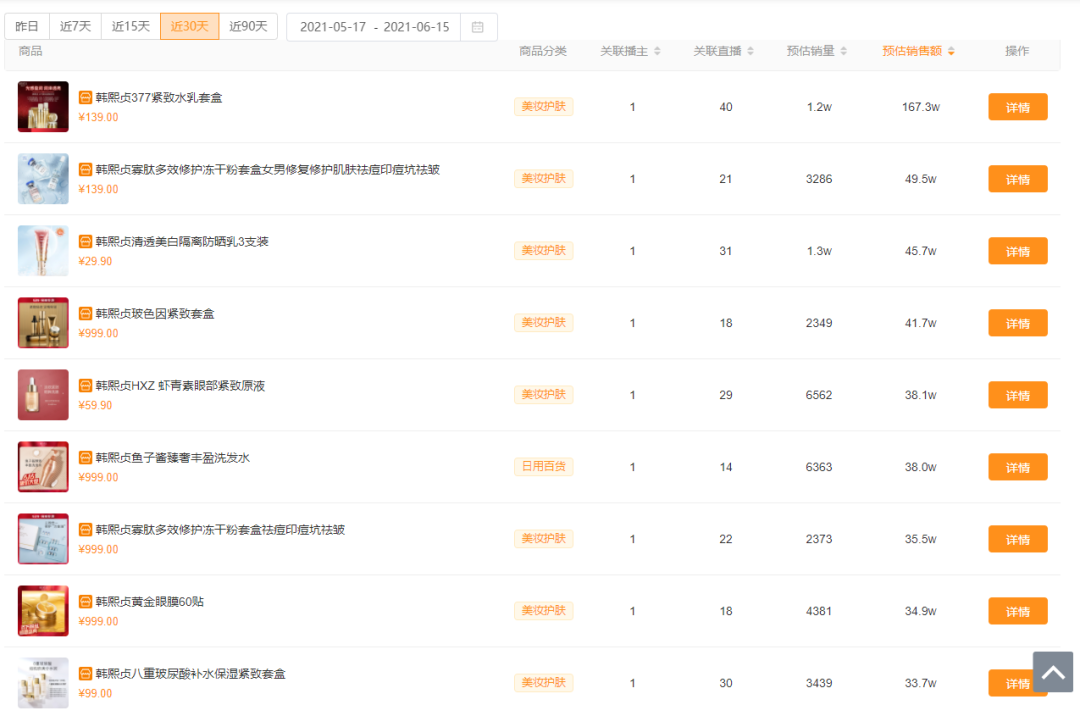The image size is (1080, 716).
Task: Select the 近30天 time range tab
Action: (x=189, y=26)
